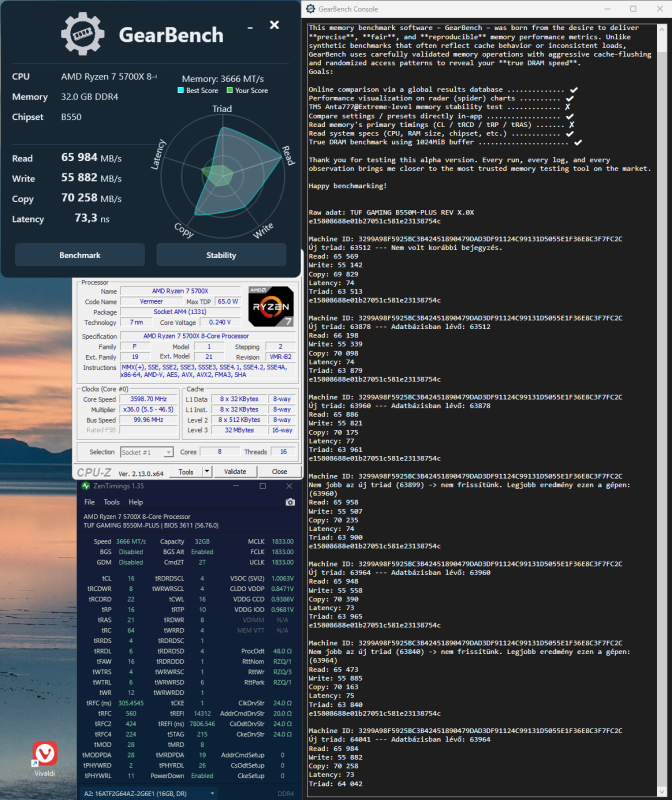
Task: Click the 'Raw adat: TUF GAMING B550M-PLUS' line
Action: 391,212
